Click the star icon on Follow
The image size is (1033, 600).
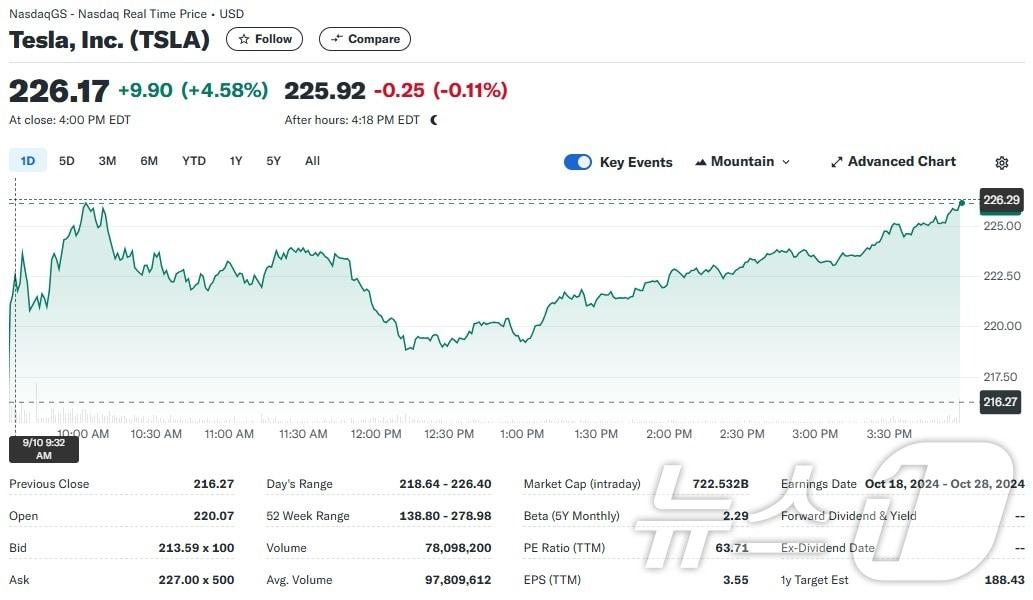point(243,40)
